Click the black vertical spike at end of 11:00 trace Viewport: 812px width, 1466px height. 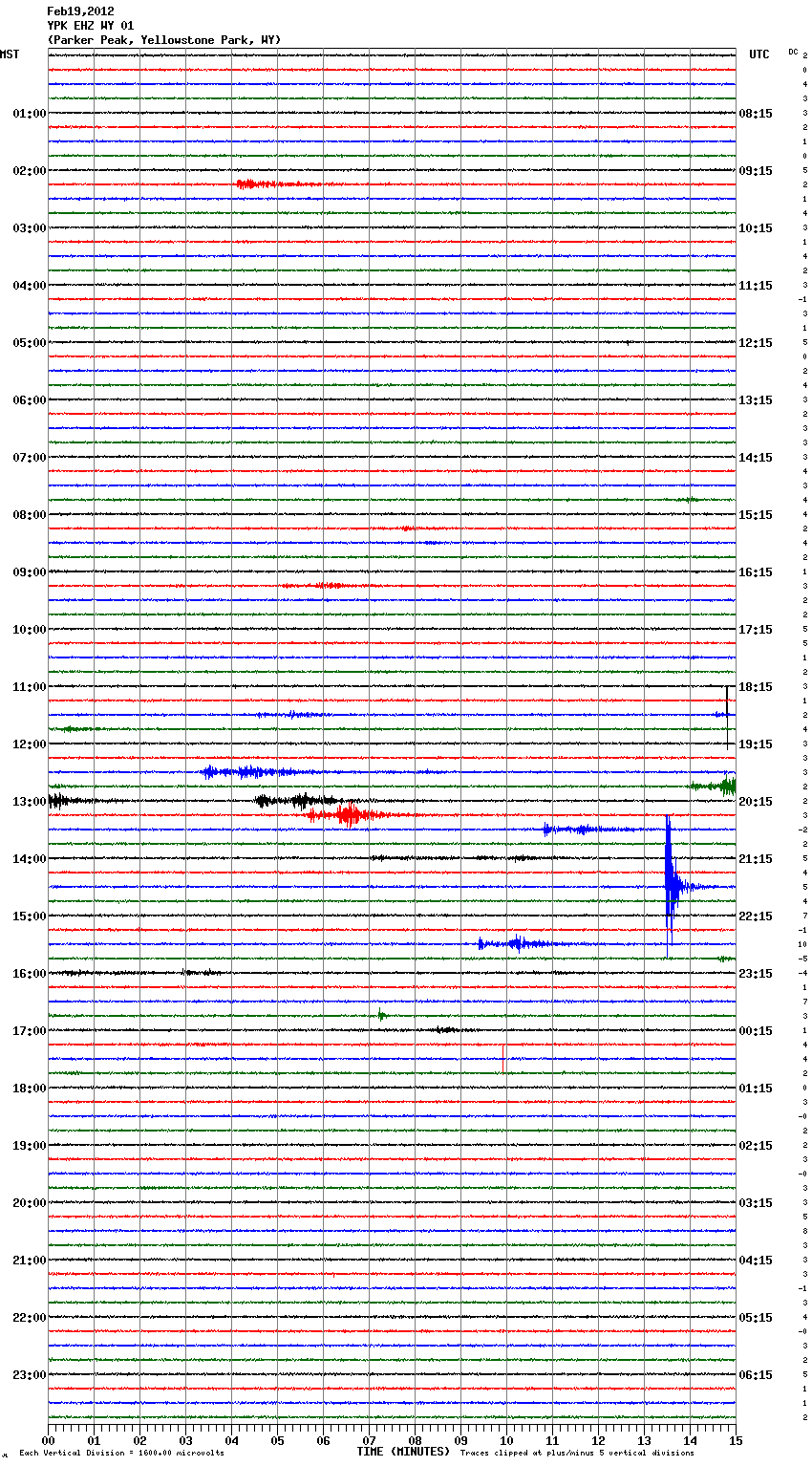[x=727, y=717]
